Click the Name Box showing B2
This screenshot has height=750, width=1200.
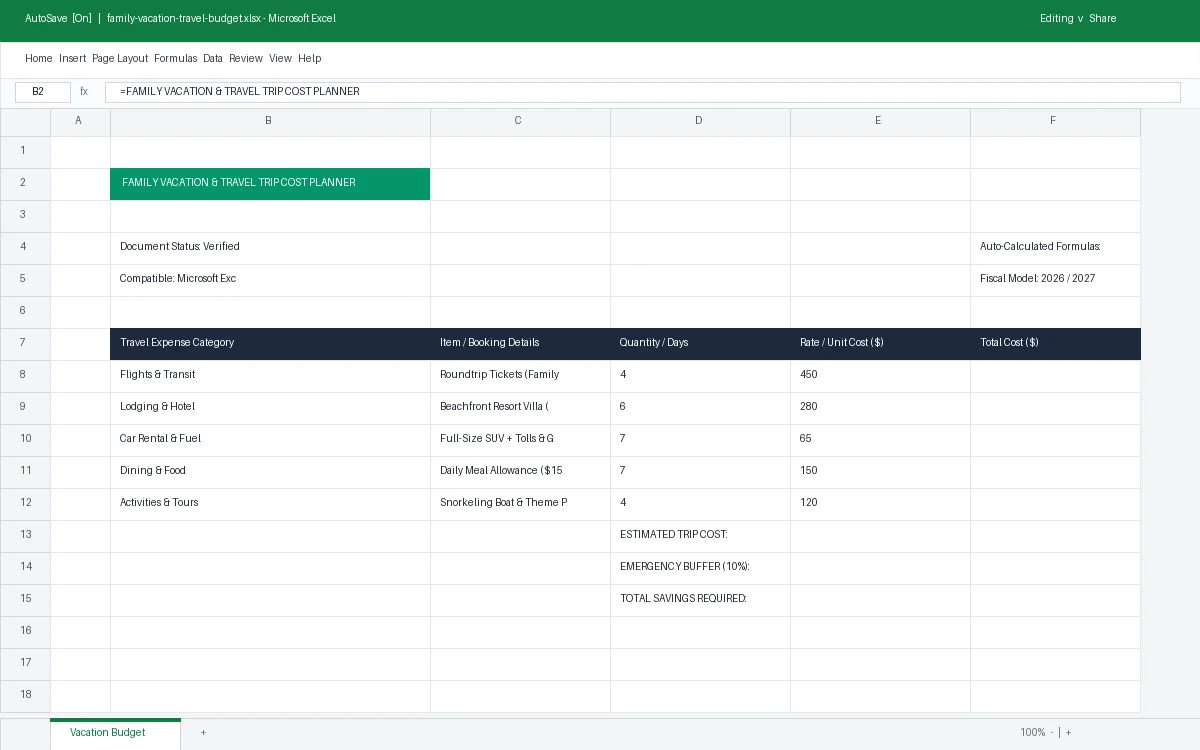[x=43, y=92]
